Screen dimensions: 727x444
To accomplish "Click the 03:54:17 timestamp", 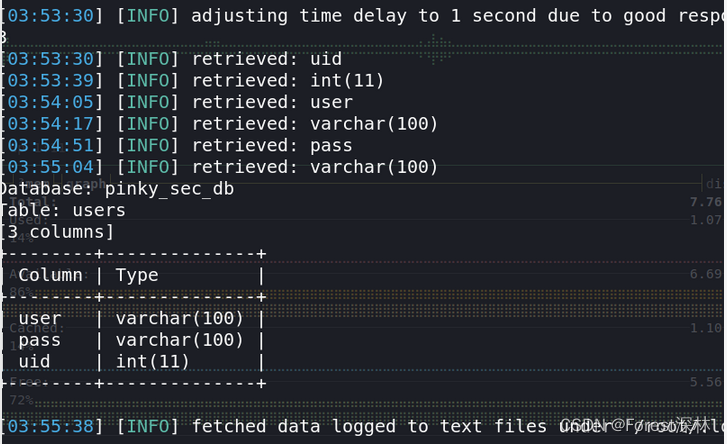I will coord(51,124).
